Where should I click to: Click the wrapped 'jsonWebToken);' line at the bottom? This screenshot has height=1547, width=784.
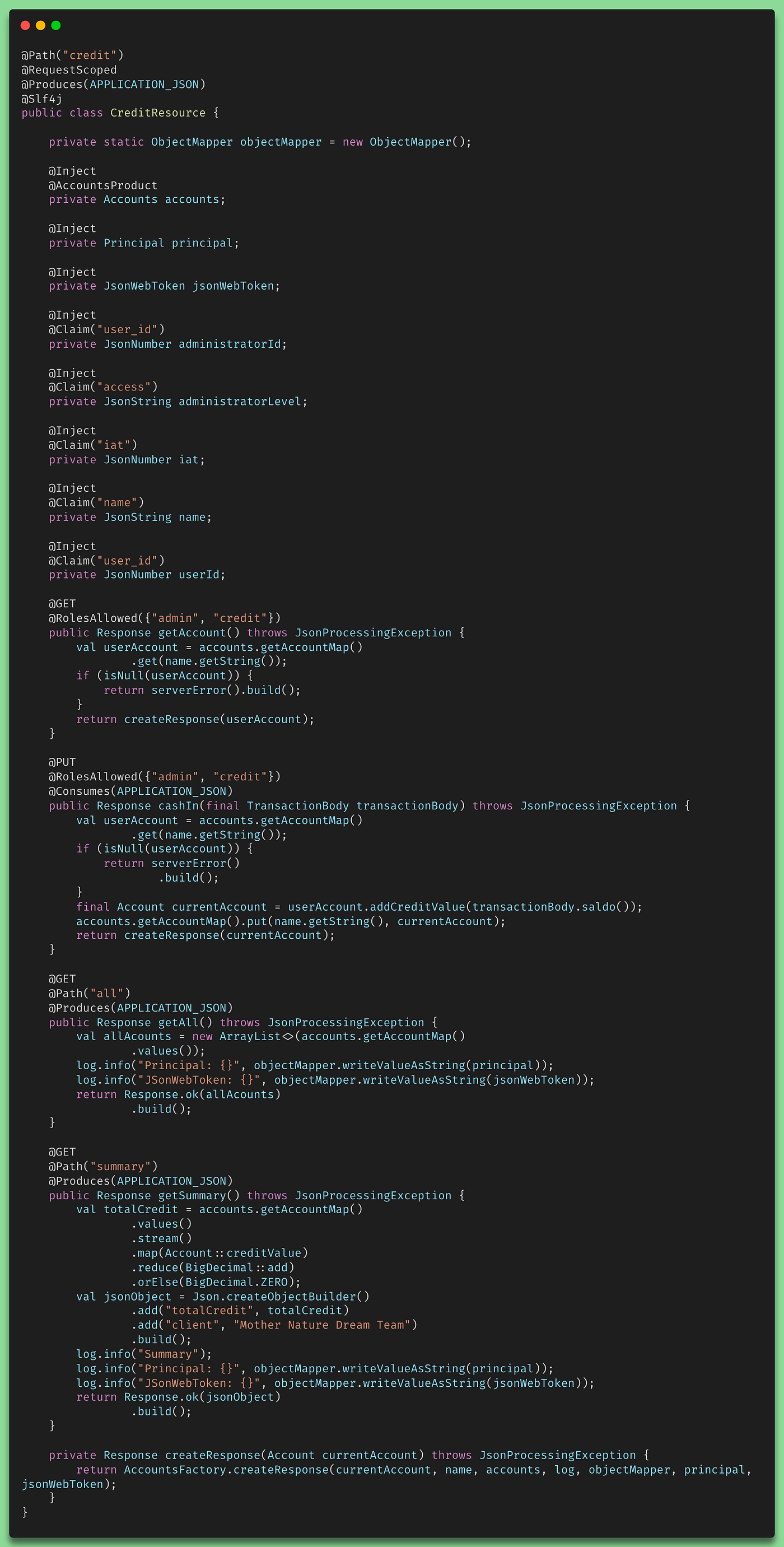(x=69, y=1484)
